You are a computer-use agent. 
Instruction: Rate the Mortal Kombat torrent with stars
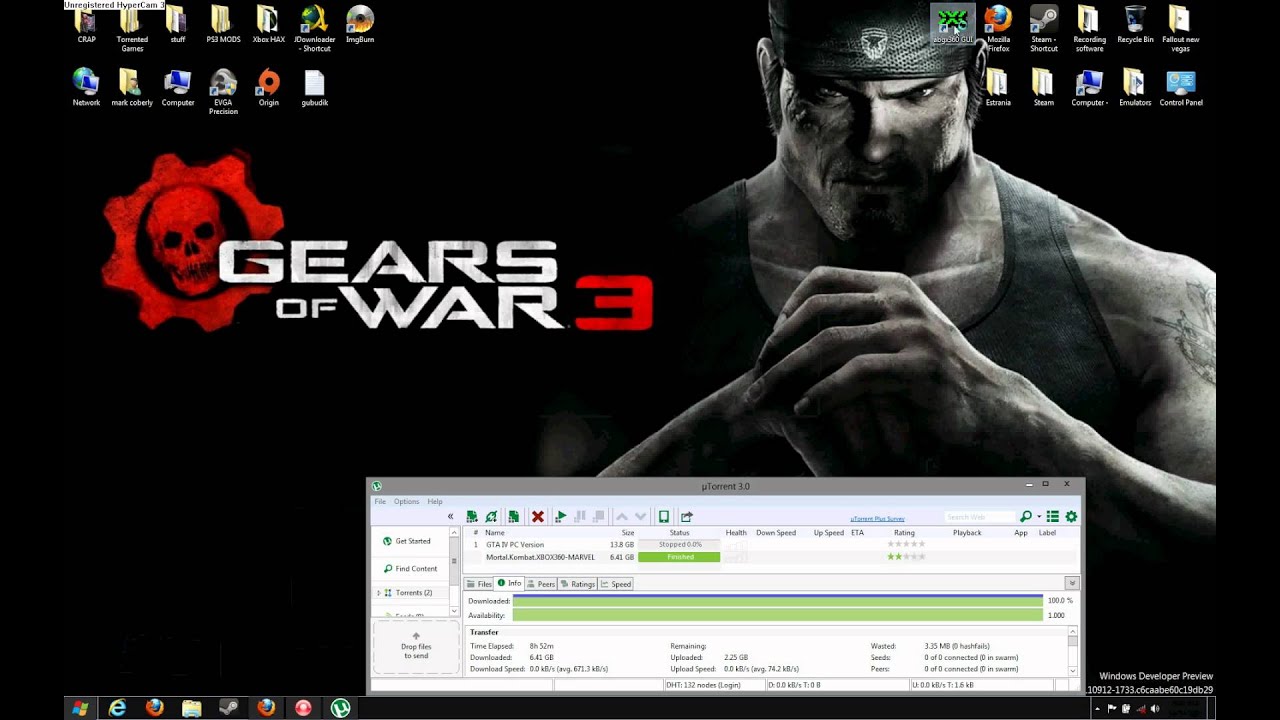(906, 557)
